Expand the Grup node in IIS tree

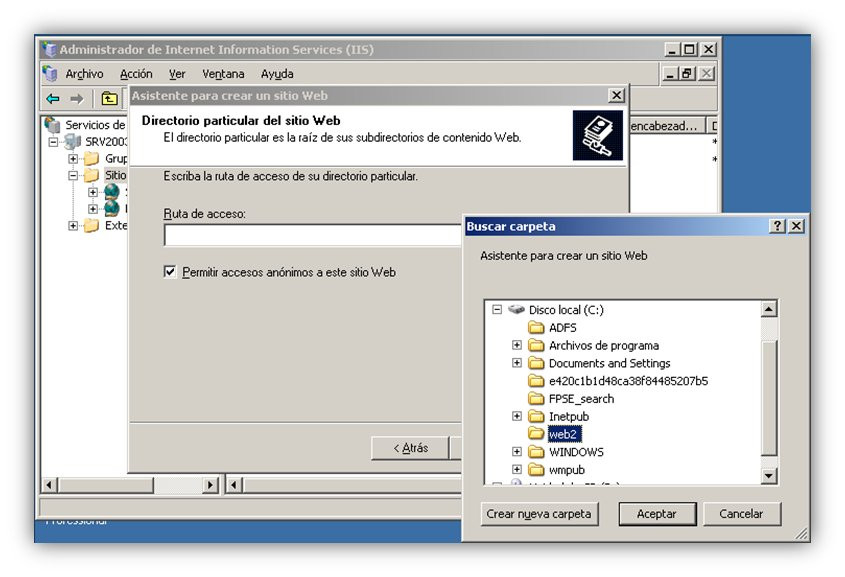point(73,159)
